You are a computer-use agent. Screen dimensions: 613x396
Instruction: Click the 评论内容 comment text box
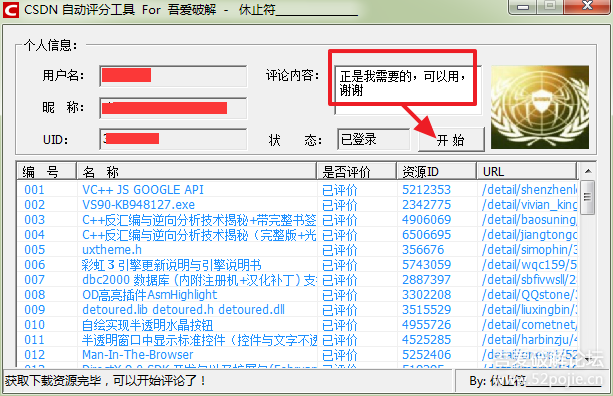point(408,90)
